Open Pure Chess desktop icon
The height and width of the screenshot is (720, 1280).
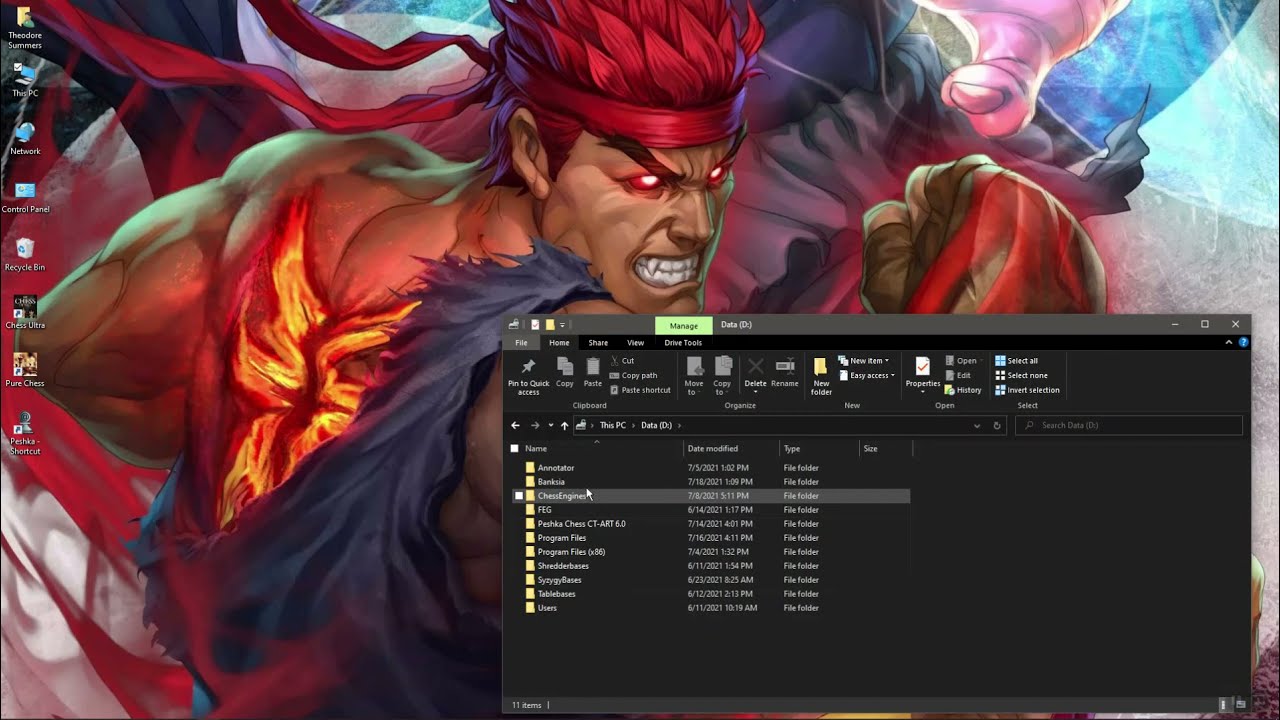[x=25, y=371]
